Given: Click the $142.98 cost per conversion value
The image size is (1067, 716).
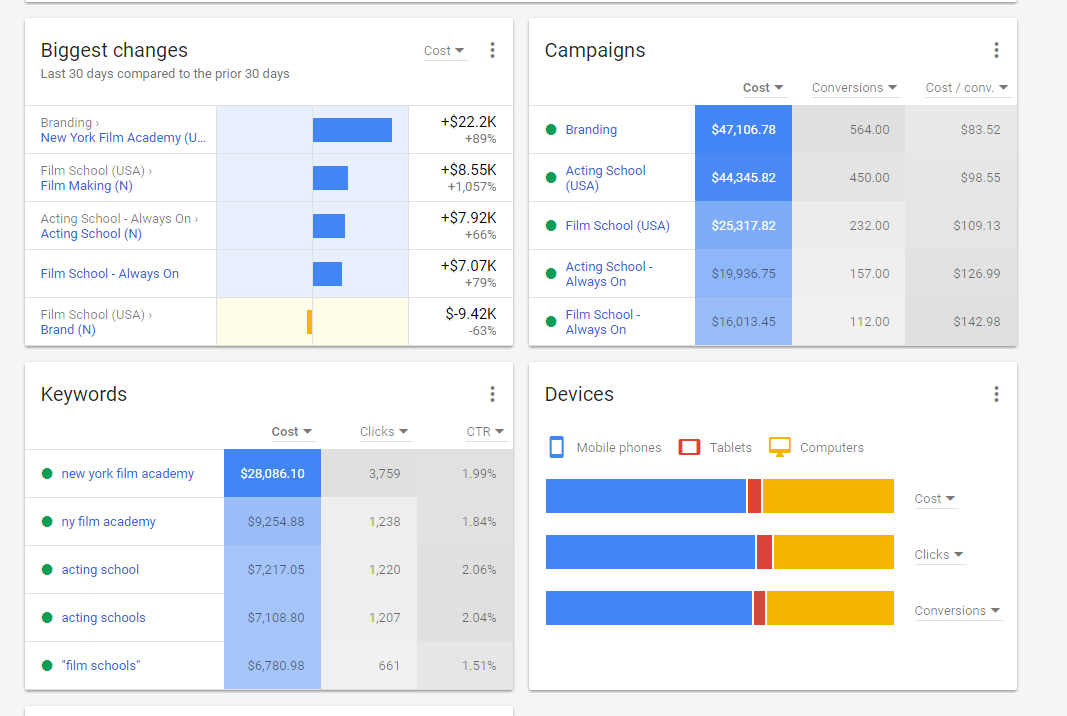Looking at the screenshot, I should [x=976, y=322].
